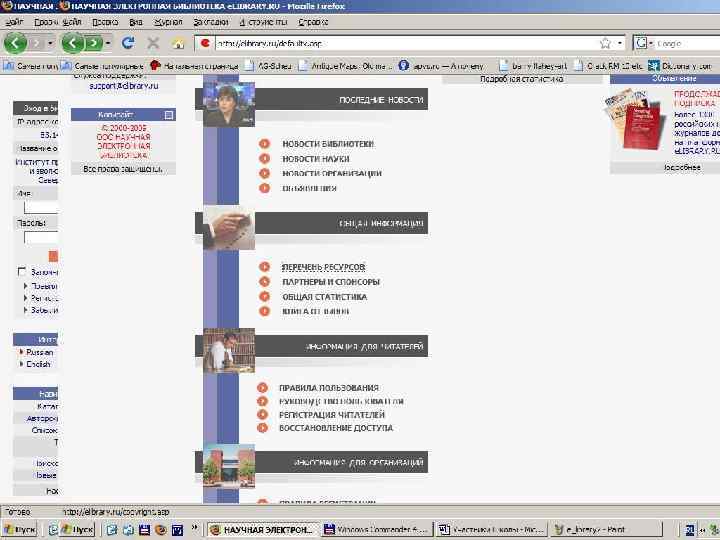
Task: Switch the interface language to English
Action: (38, 364)
